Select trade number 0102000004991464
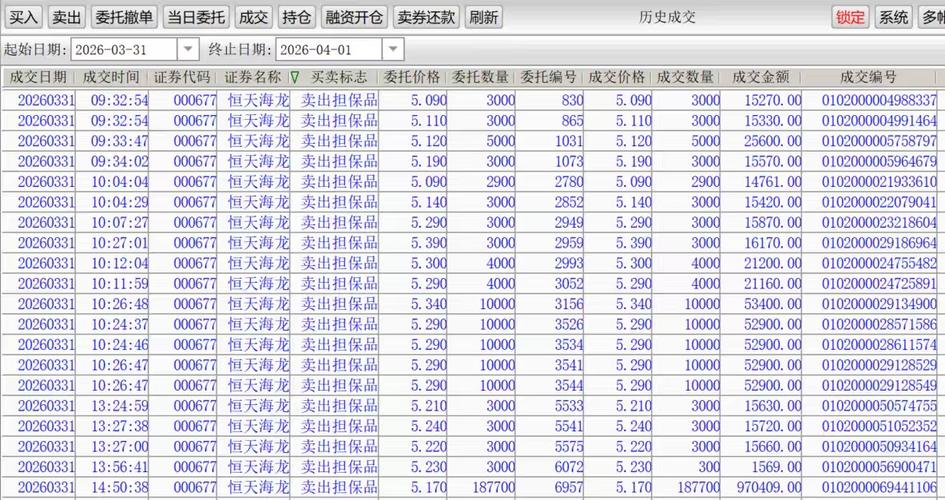This screenshot has width=945, height=500. (x=879, y=120)
